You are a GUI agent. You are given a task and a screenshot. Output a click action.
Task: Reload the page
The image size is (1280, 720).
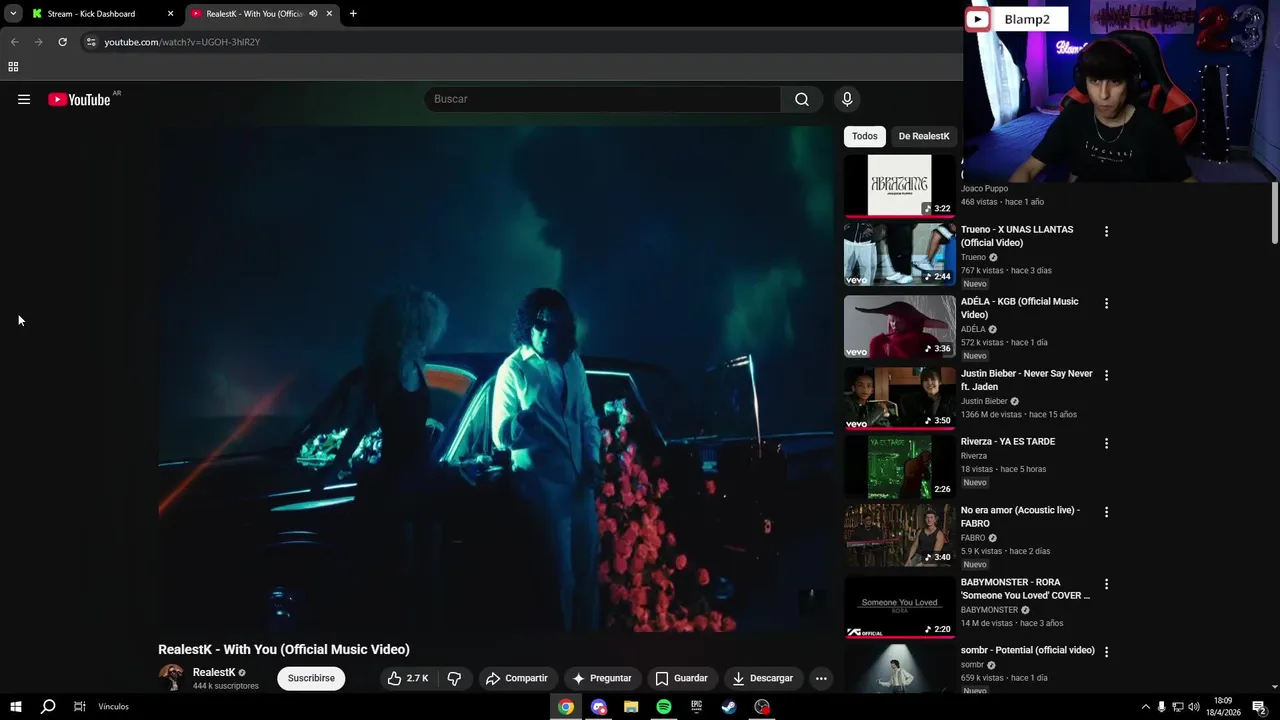[62, 42]
